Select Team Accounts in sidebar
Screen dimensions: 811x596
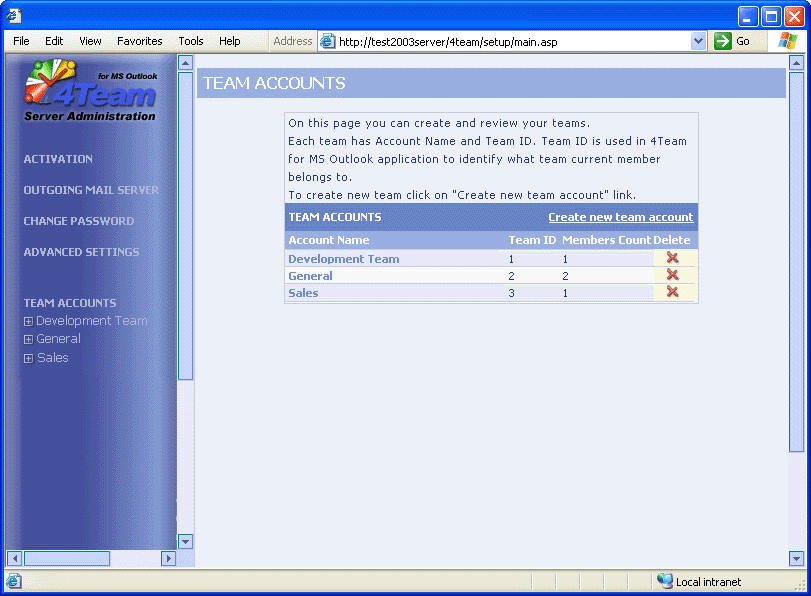(70, 303)
